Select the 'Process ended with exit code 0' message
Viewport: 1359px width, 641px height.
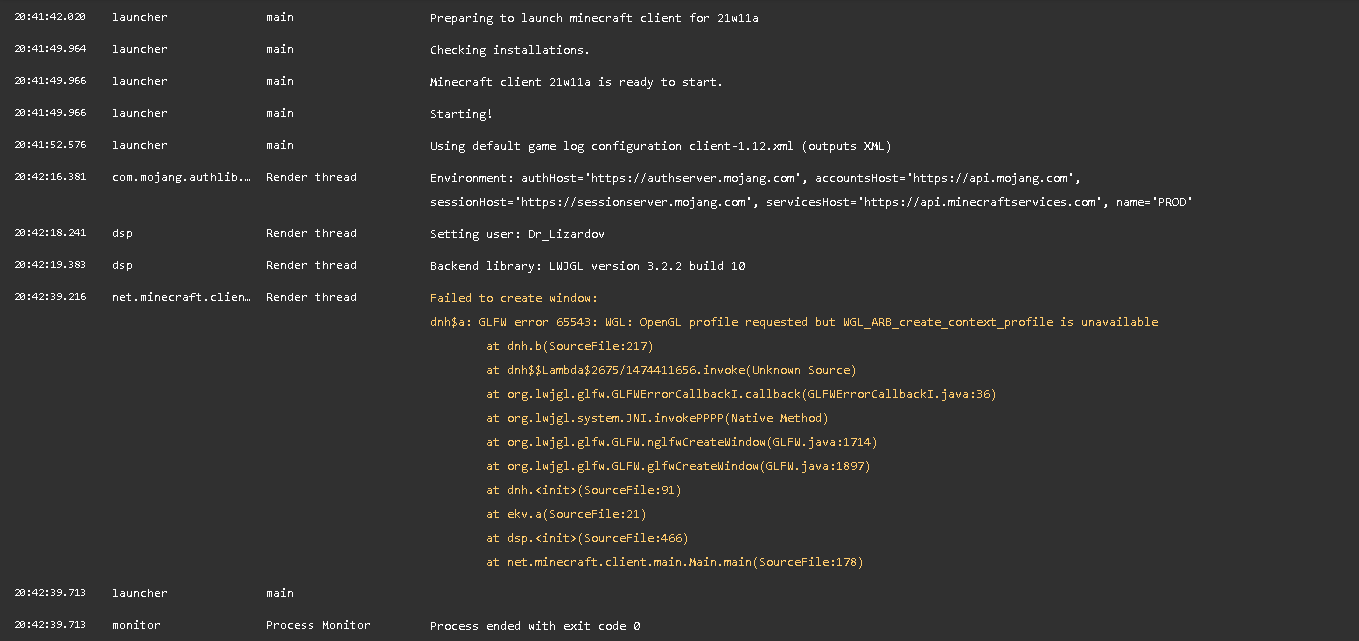535,626
